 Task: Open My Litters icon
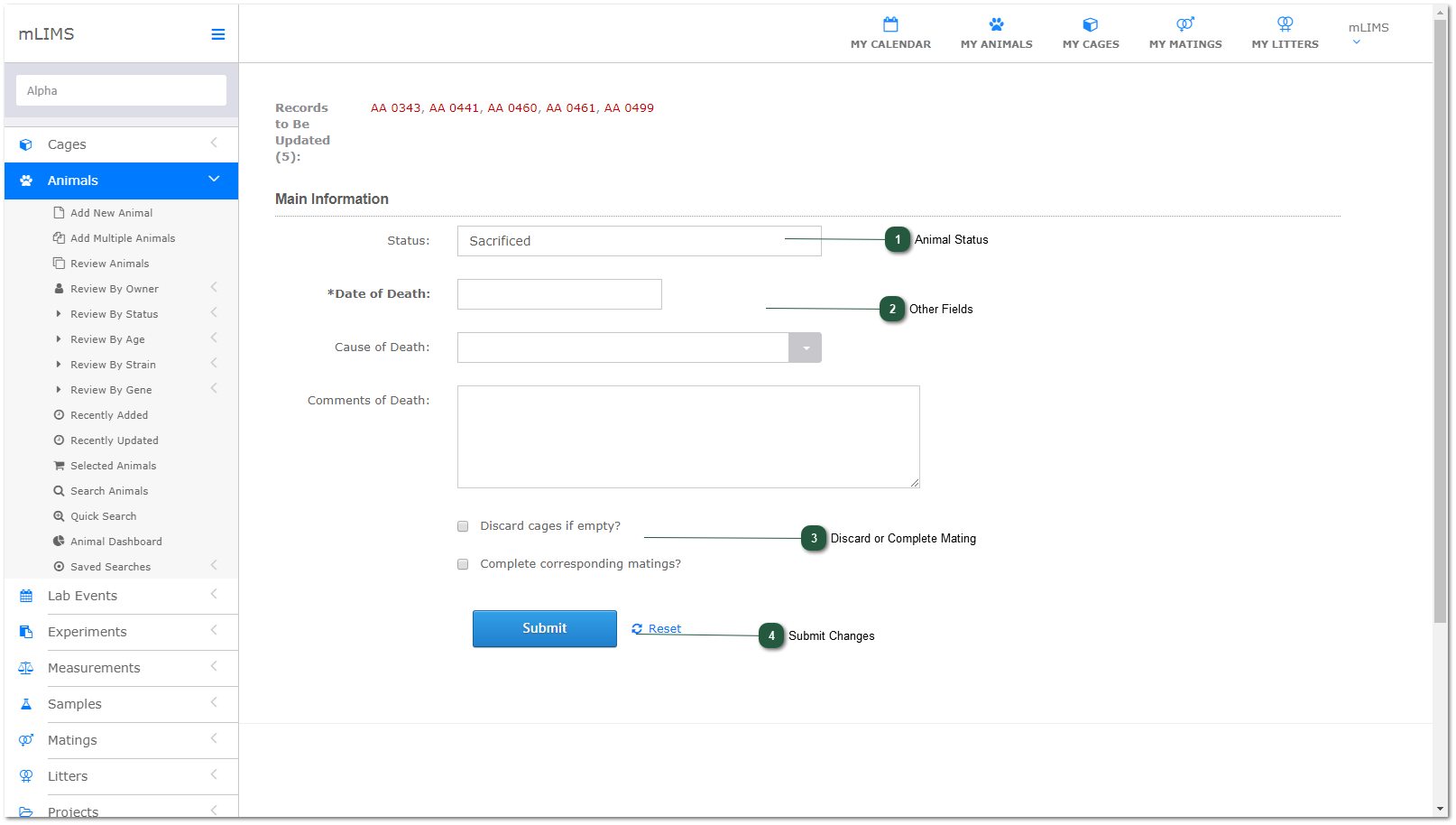[x=1285, y=24]
